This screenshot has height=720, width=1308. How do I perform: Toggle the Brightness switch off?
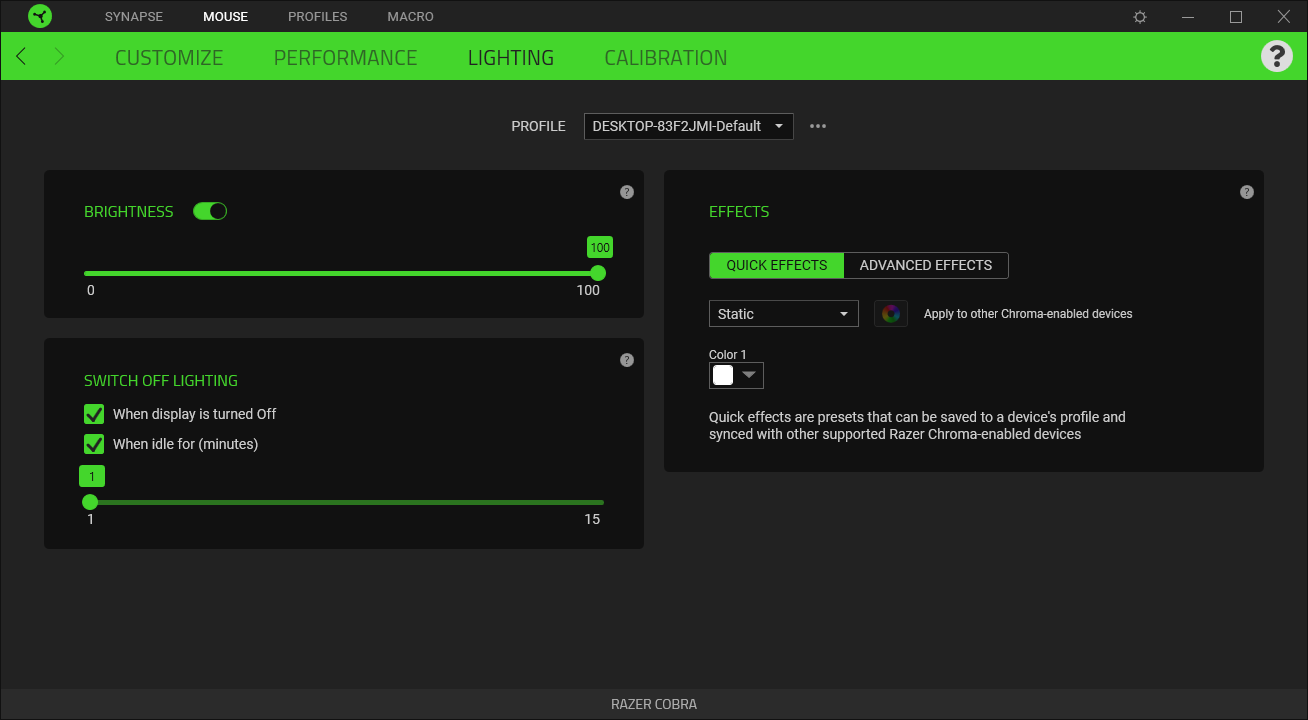point(210,211)
